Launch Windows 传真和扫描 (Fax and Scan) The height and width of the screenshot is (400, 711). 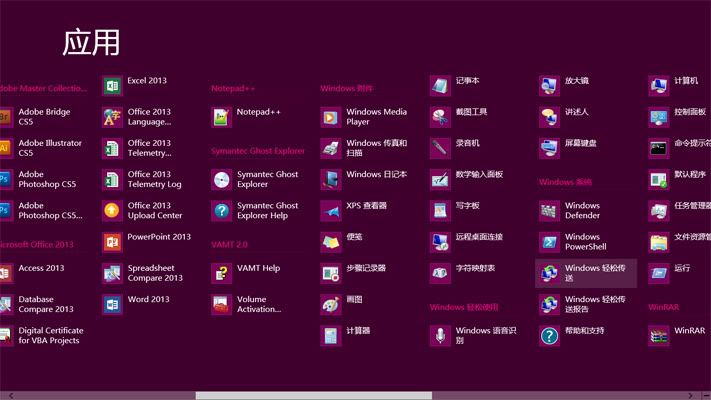[x=364, y=148]
